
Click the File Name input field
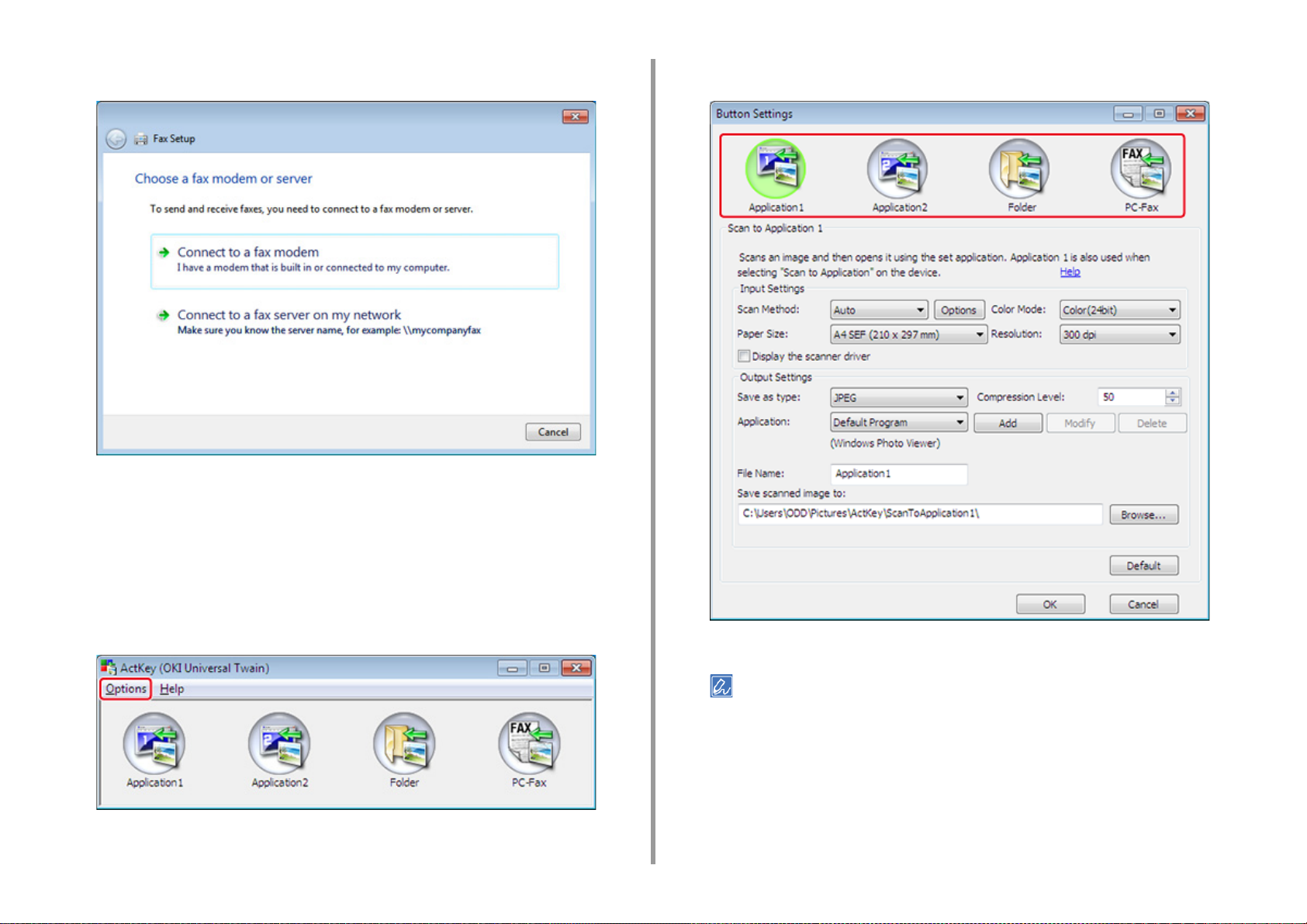[x=898, y=474]
